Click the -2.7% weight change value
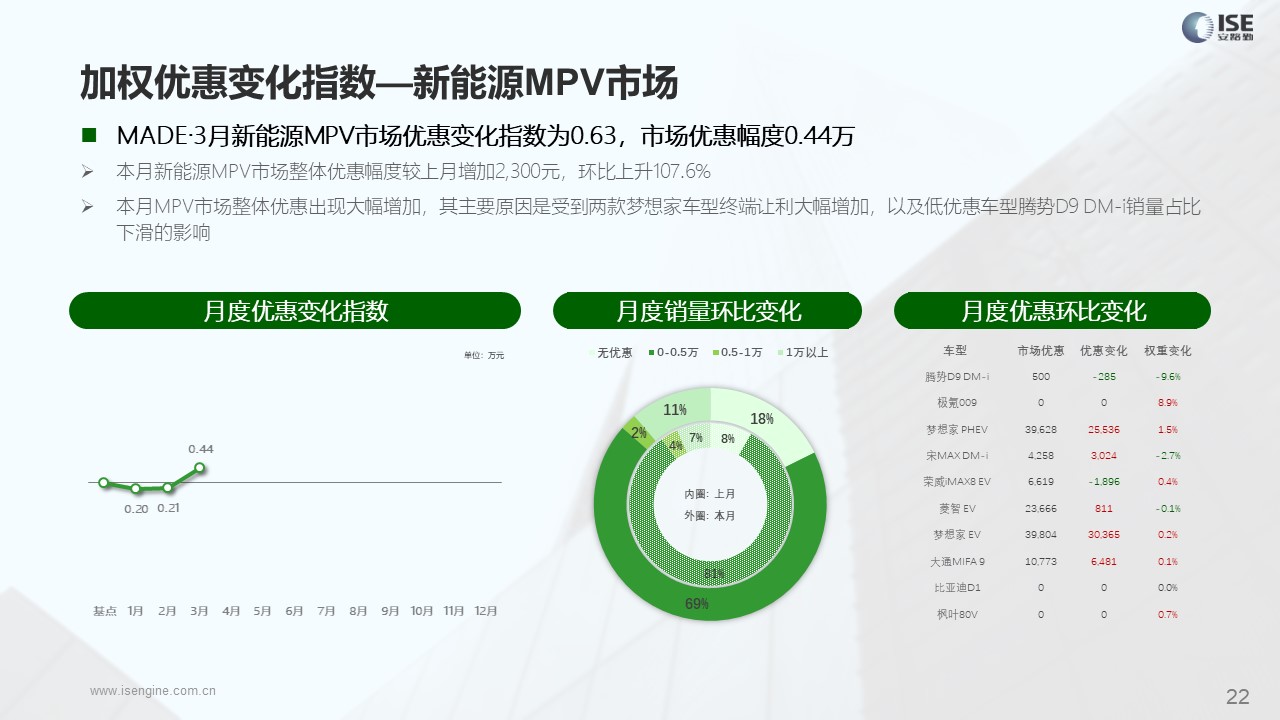 click(1167, 455)
